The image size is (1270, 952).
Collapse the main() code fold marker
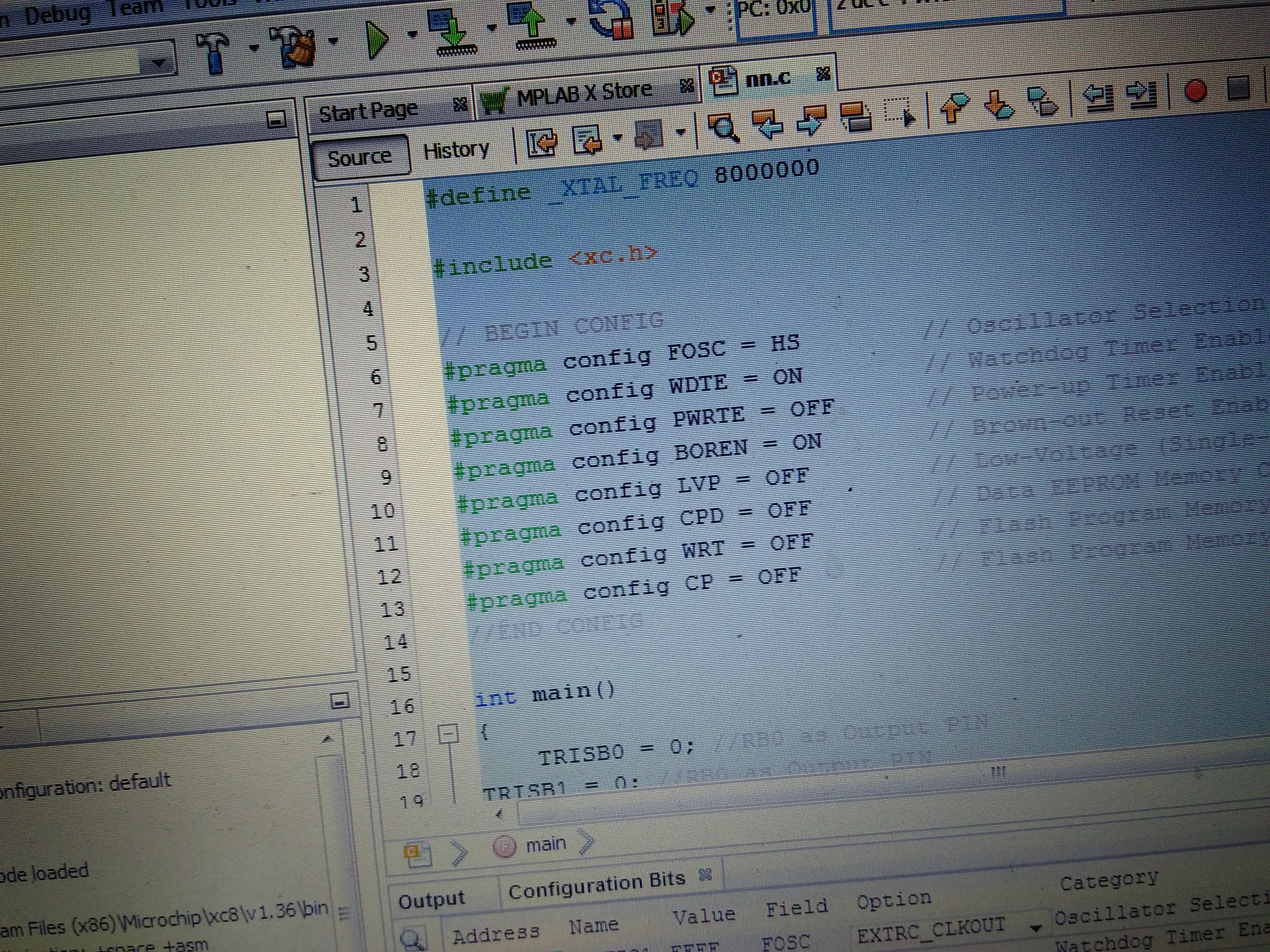pos(448,733)
